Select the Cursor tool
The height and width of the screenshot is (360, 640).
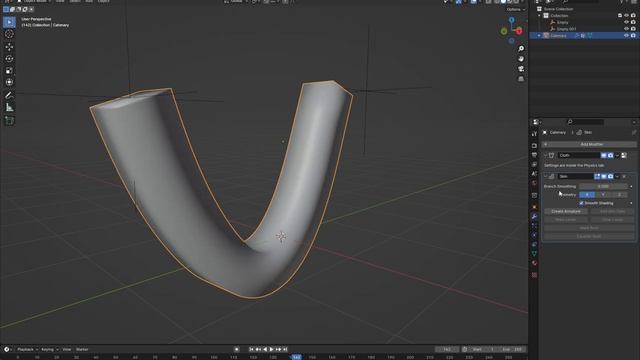[9, 34]
